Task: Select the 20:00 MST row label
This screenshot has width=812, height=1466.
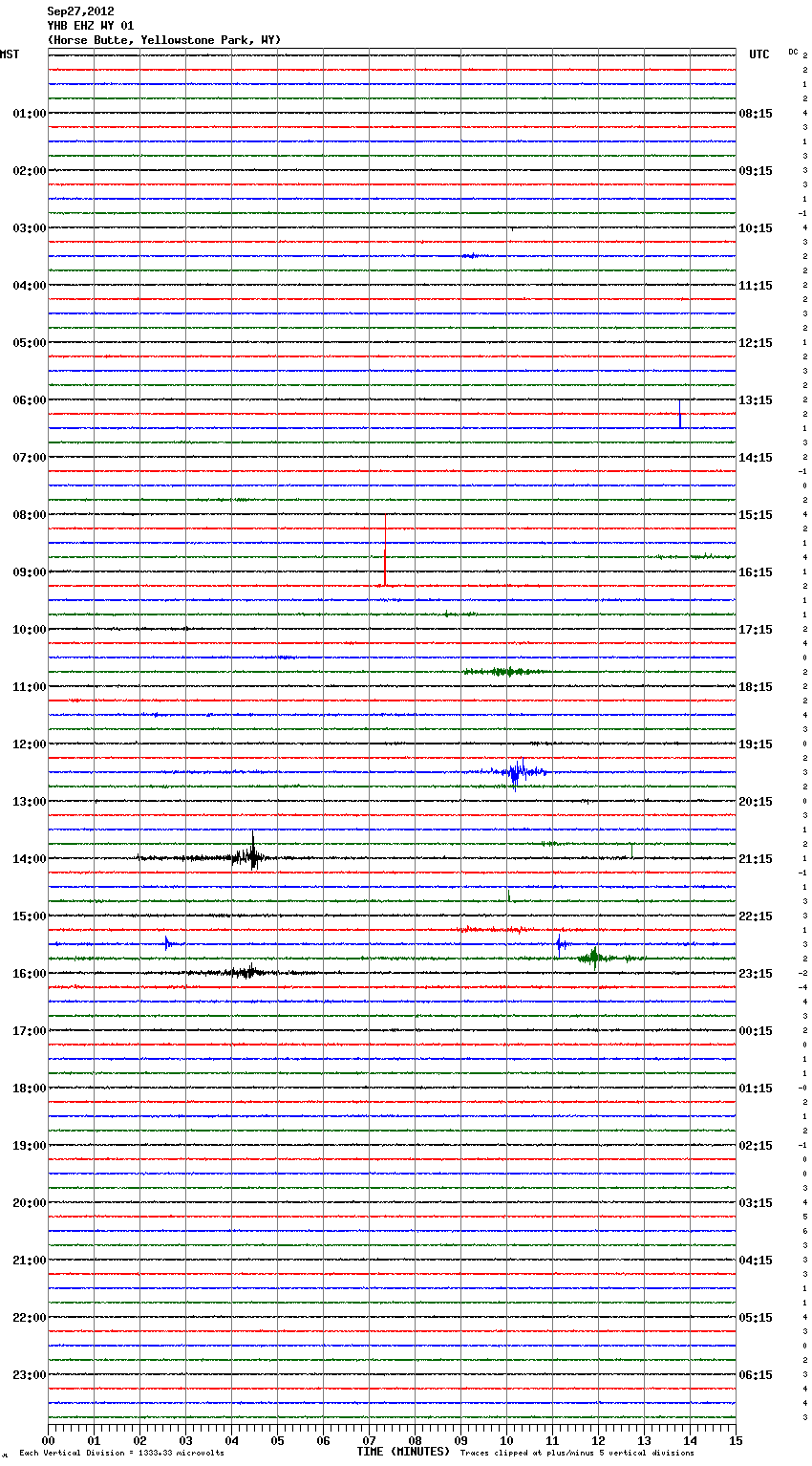Action: 30,1203
